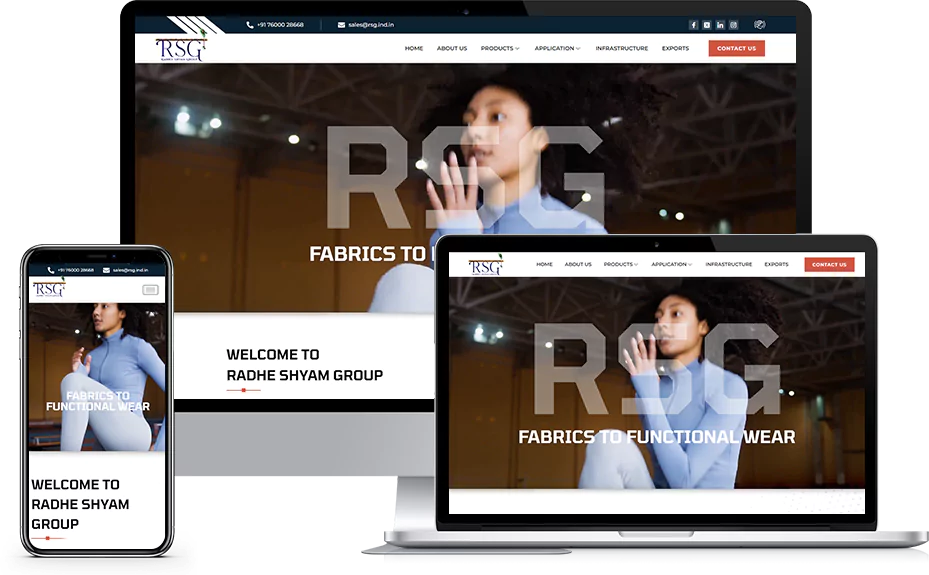The width and height of the screenshot is (929, 575).
Task: Tap sales@rsg.ind.in on mobile top bar
Action: [x=130, y=270]
